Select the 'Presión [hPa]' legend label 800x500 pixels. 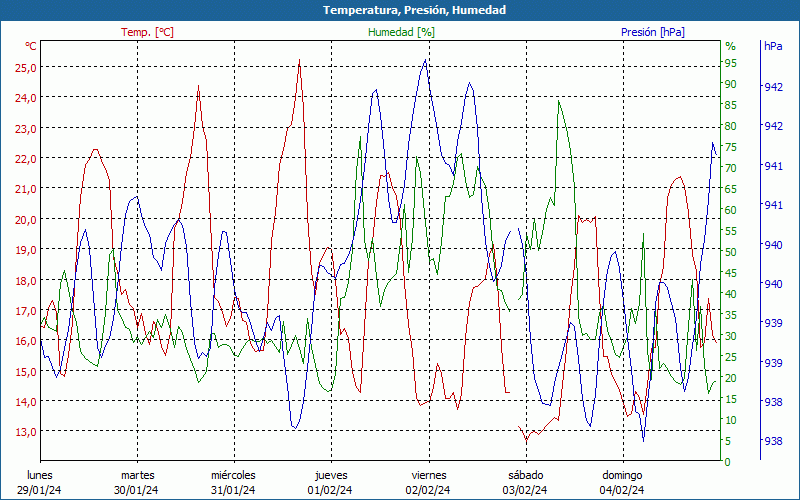tap(653, 32)
